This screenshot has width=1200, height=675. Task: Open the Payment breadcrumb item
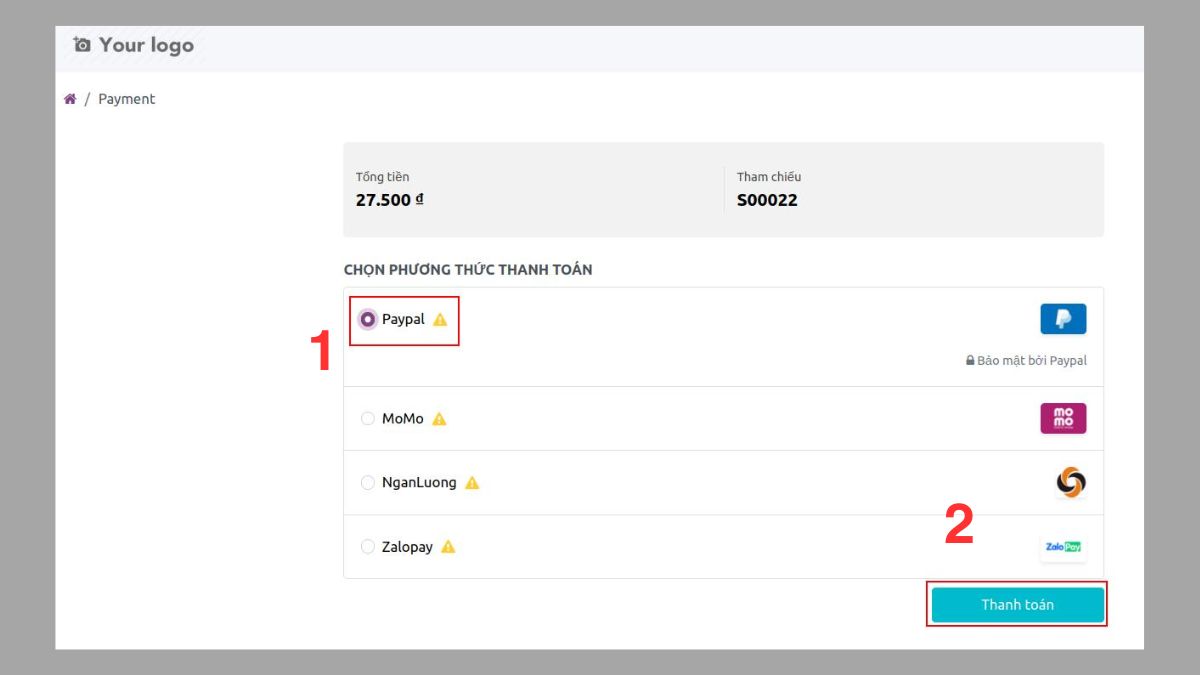[x=127, y=98]
